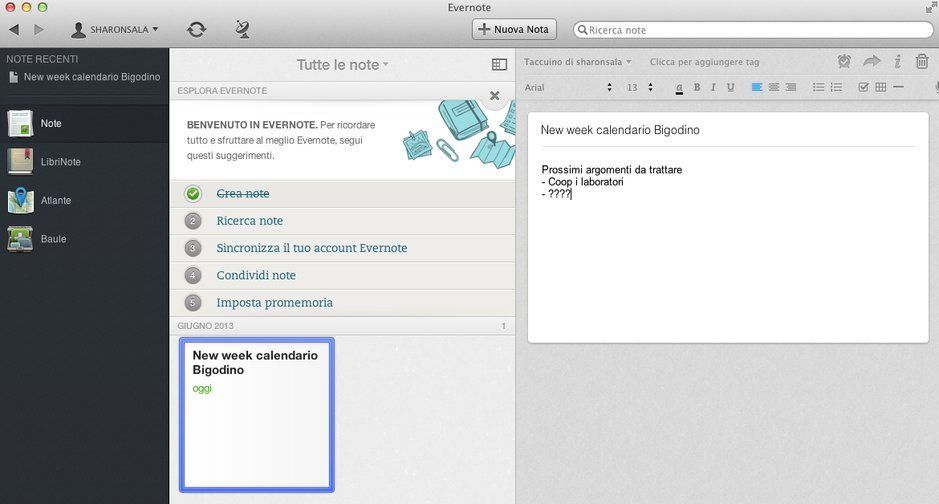Insert a checkbox into the note
Image resolution: width=939 pixels, height=504 pixels.
coord(864,87)
